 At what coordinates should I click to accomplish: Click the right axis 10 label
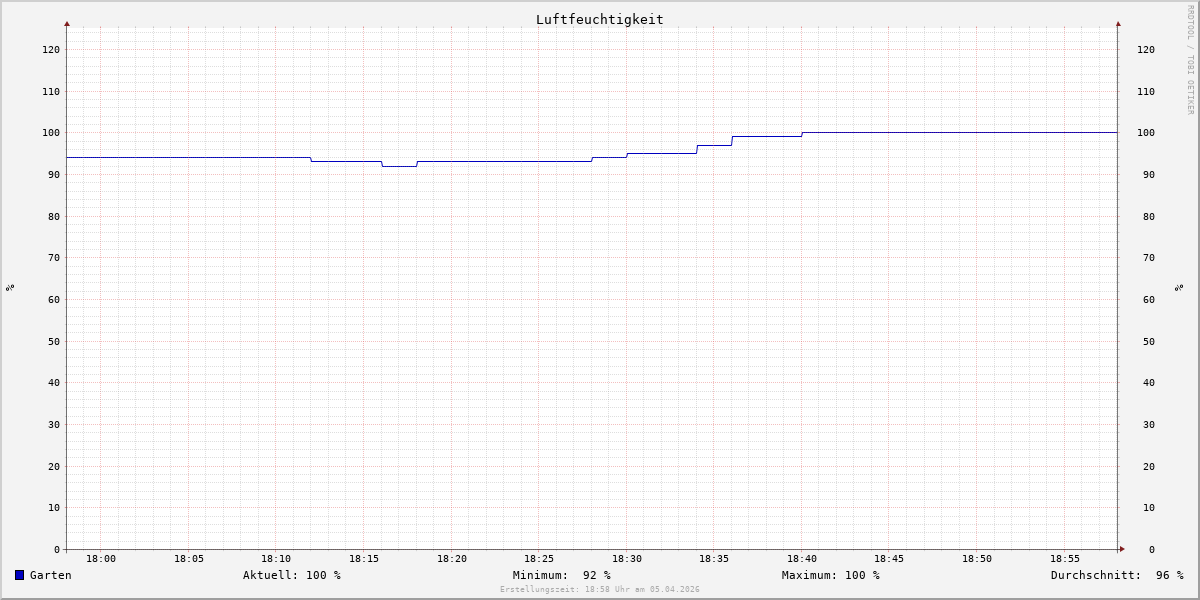tap(1149, 508)
